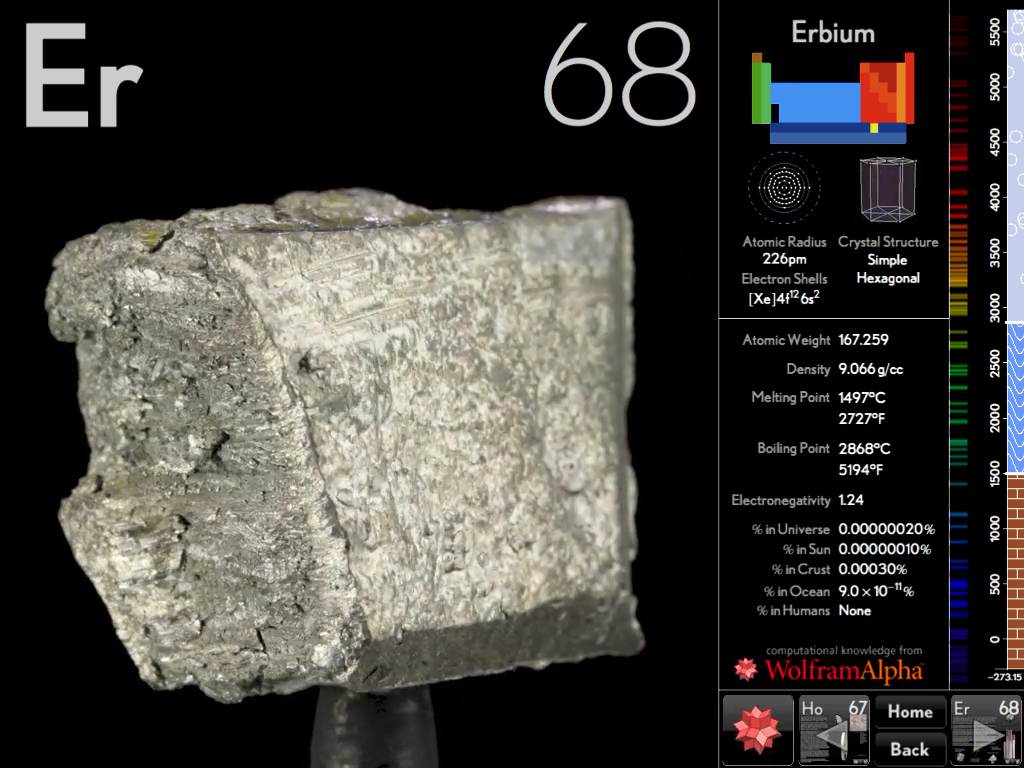Click the hexagonal crystal structure diagram
This screenshot has height=768, width=1024.
(889, 189)
